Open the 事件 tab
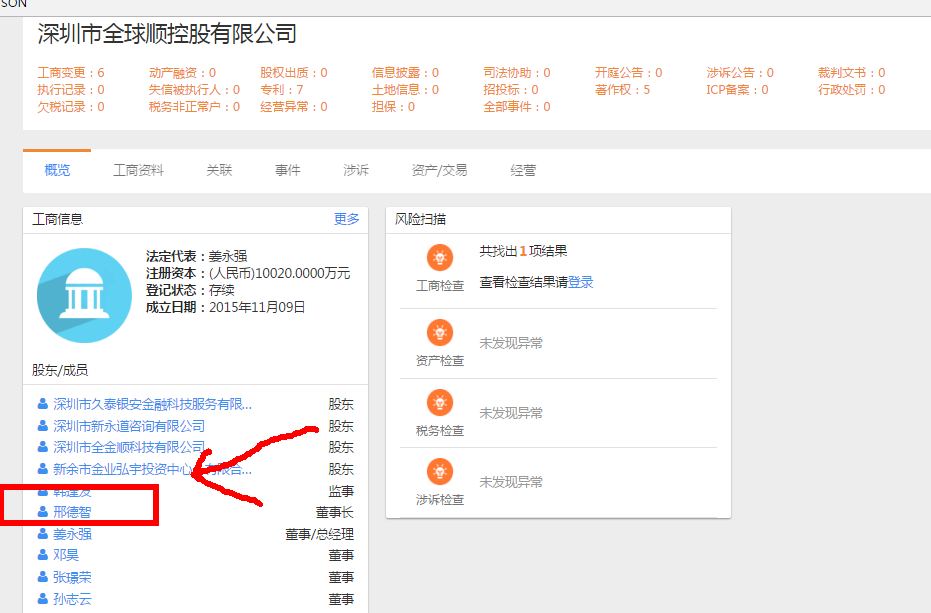This screenshot has width=931, height=613. [x=287, y=170]
